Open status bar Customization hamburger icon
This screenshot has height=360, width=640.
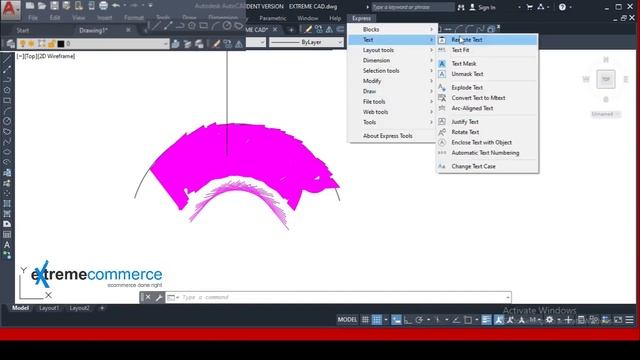point(629,320)
